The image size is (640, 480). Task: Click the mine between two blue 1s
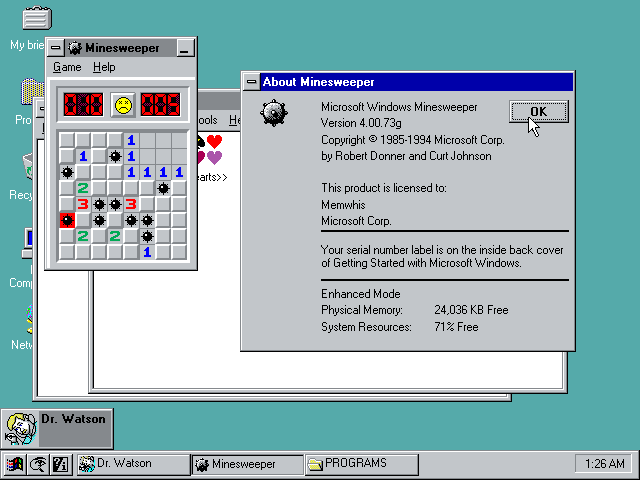point(115,156)
